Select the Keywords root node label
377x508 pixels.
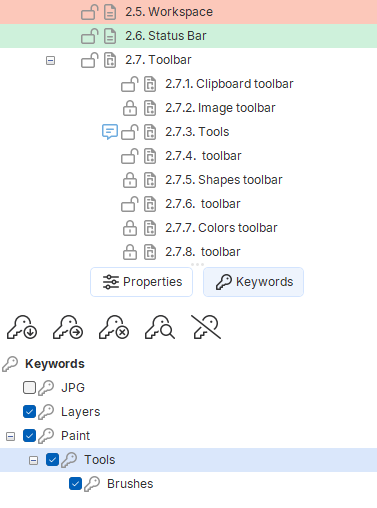coord(55,364)
